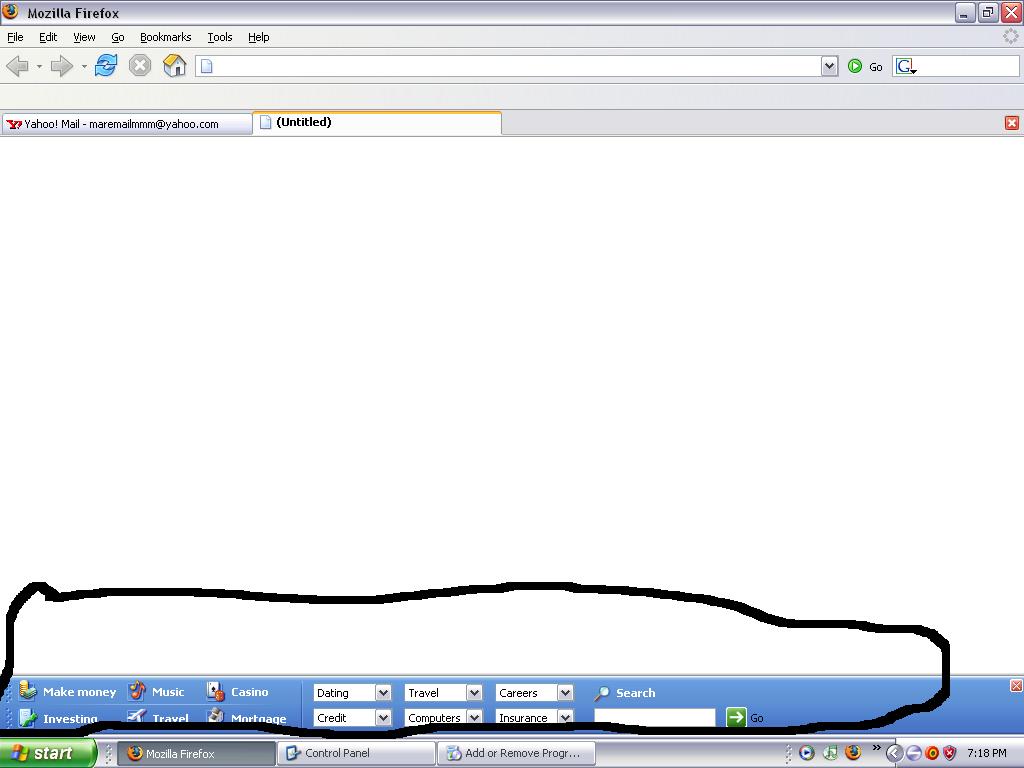Click the Travel airplane toolbar icon

[136, 716]
